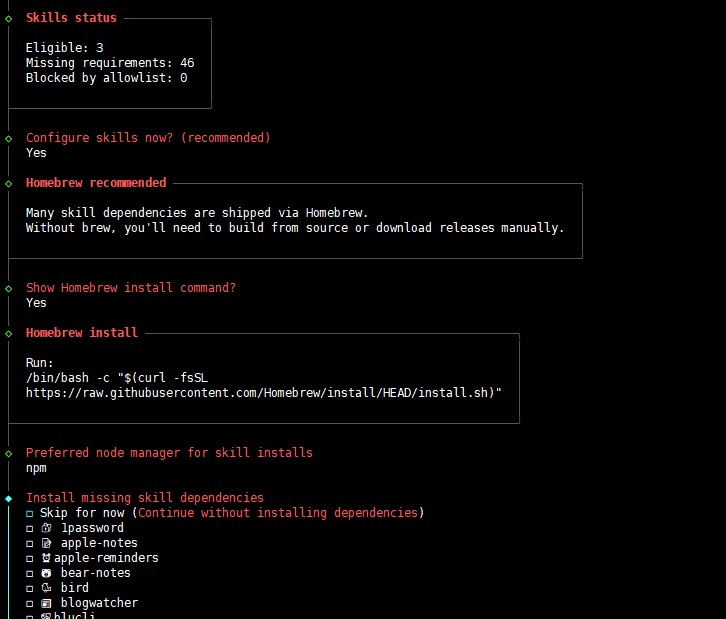Screen dimensions: 726x619
Task: Click the Yes answer under Configure skills now
Action: [36, 153]
